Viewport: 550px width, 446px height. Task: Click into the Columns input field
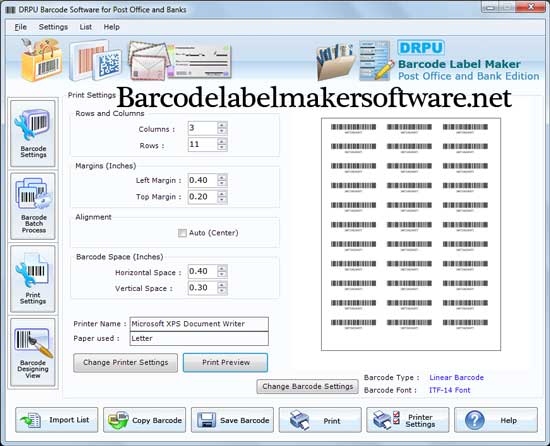click(203, 128)
